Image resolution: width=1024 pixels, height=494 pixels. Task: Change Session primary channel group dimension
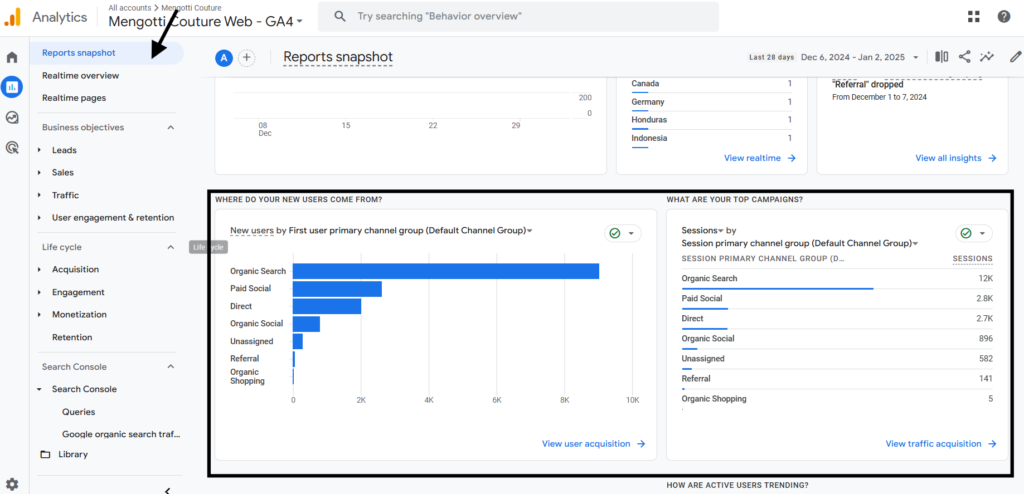click(800, 243)
